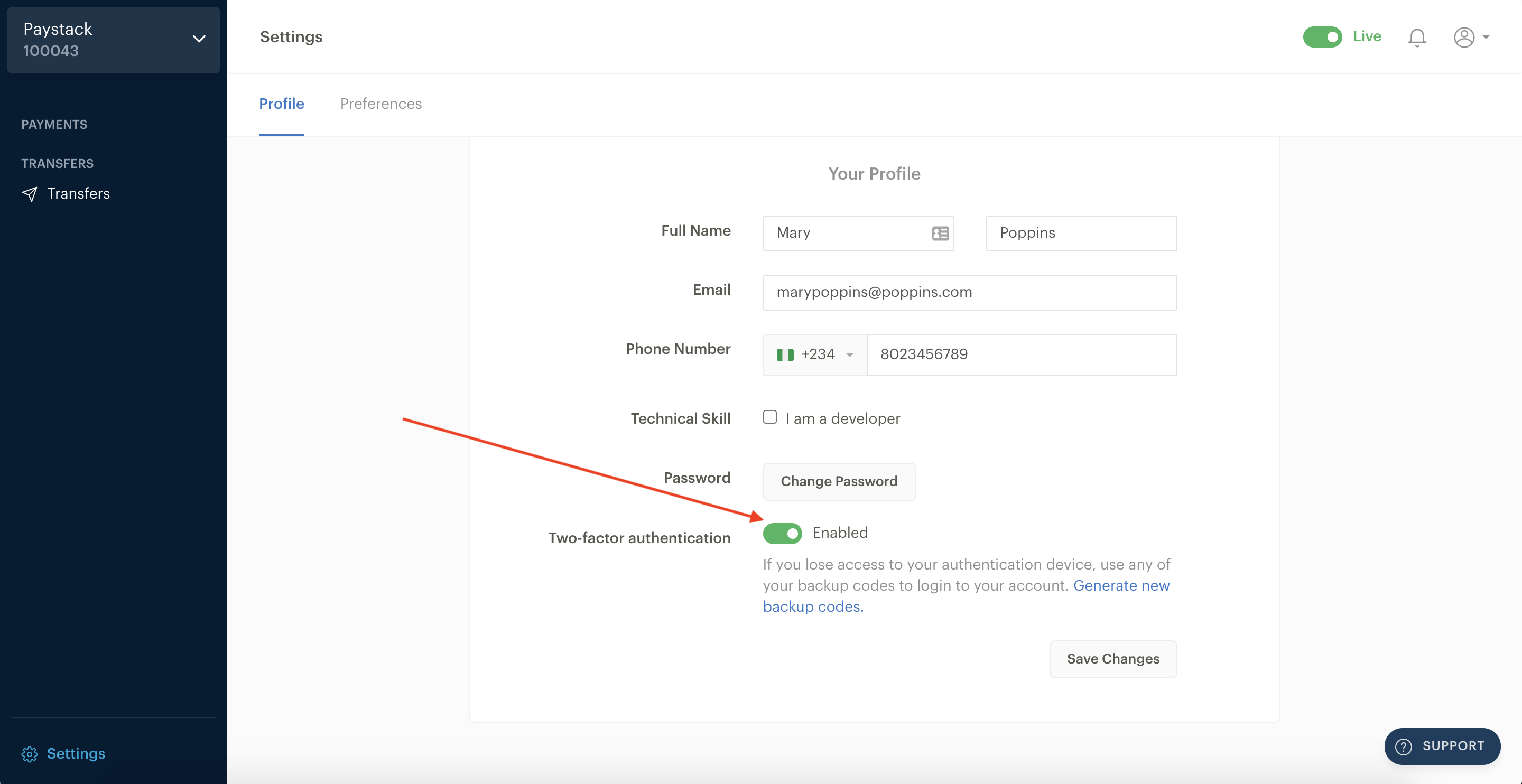Viewport: 1522px width, 784px height.
Task: Click the notifications bell icon
Action: pyautogui.click(x=1418, y=36)
